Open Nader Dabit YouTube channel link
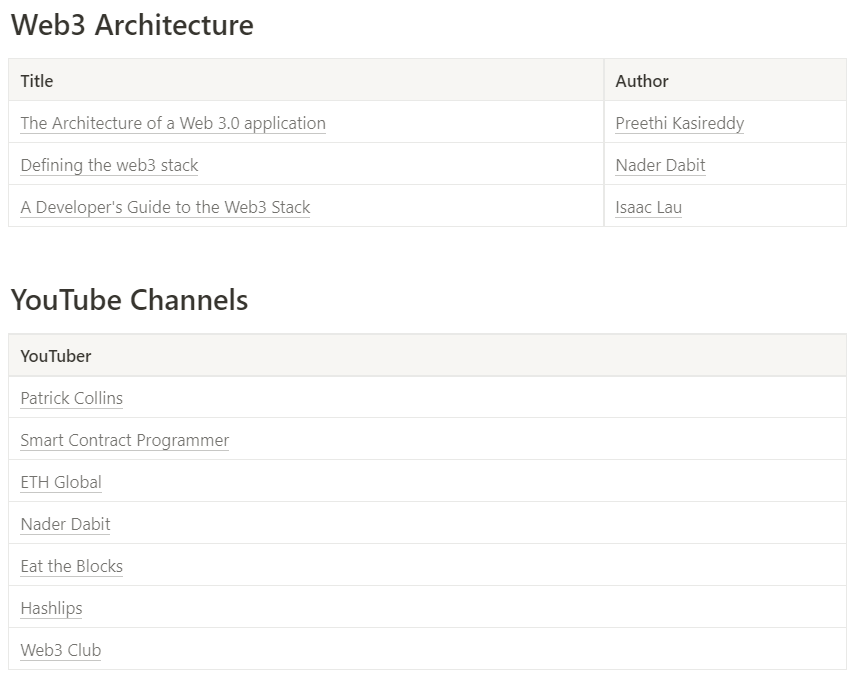The width and height of the screenshot is (850, 673). point(65,524)
